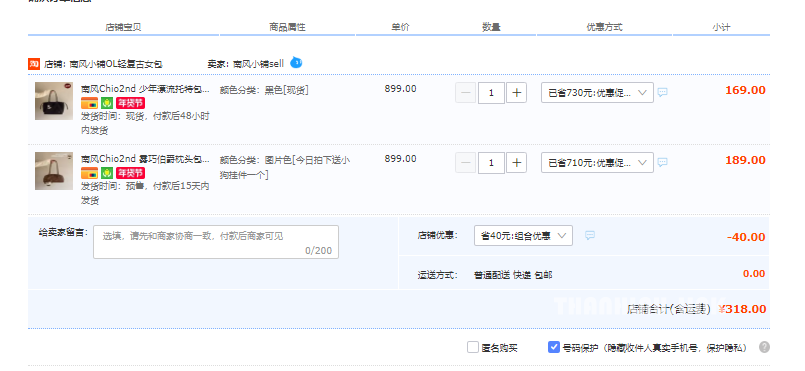
Task: Decrease quantity of 霉巧伯爵枕头包
Action: tap(466, 163)
